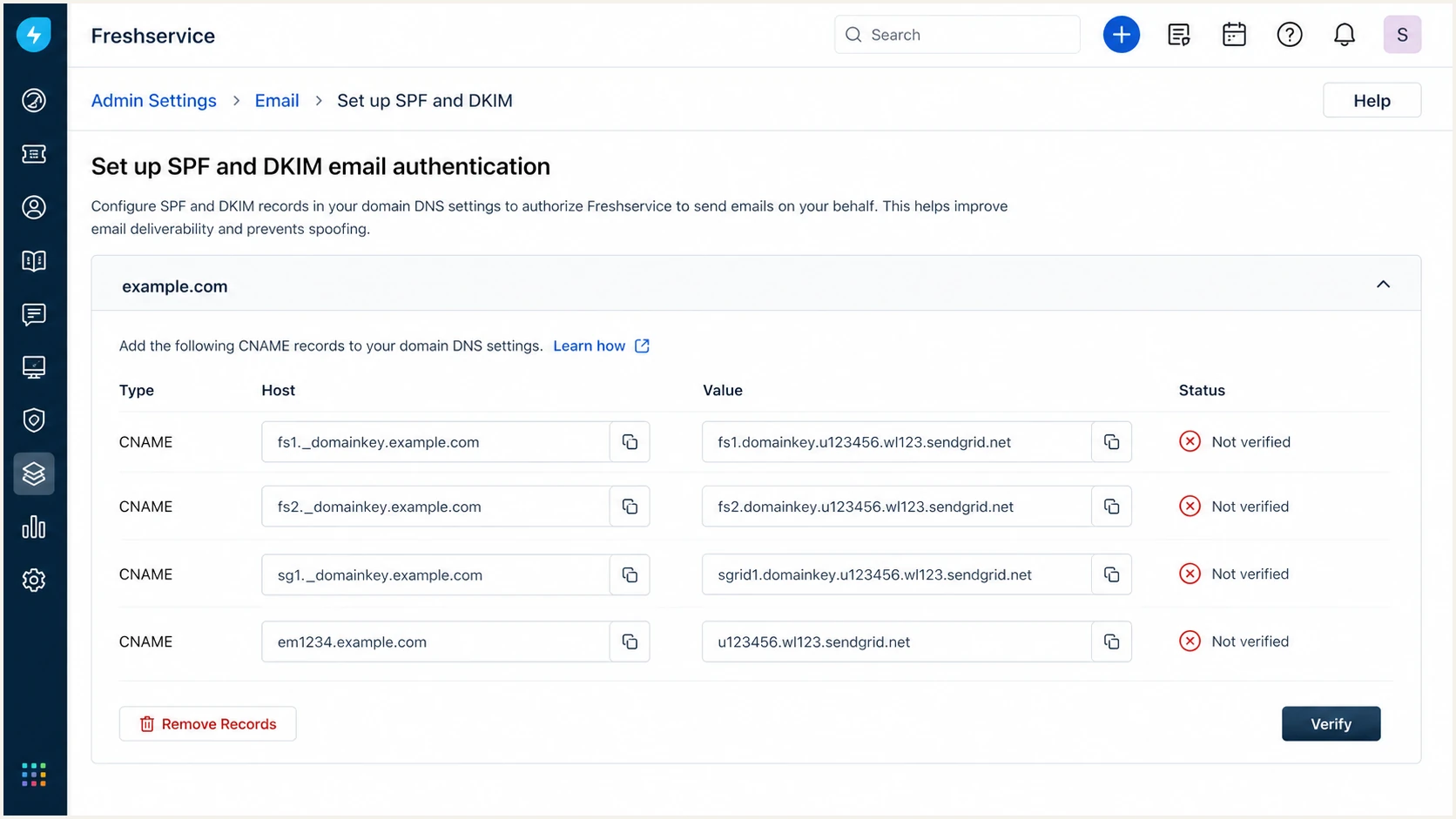Click the fs1.domainkey sendgrid value field
The image size is (1456, 819).
click(897, 442)
